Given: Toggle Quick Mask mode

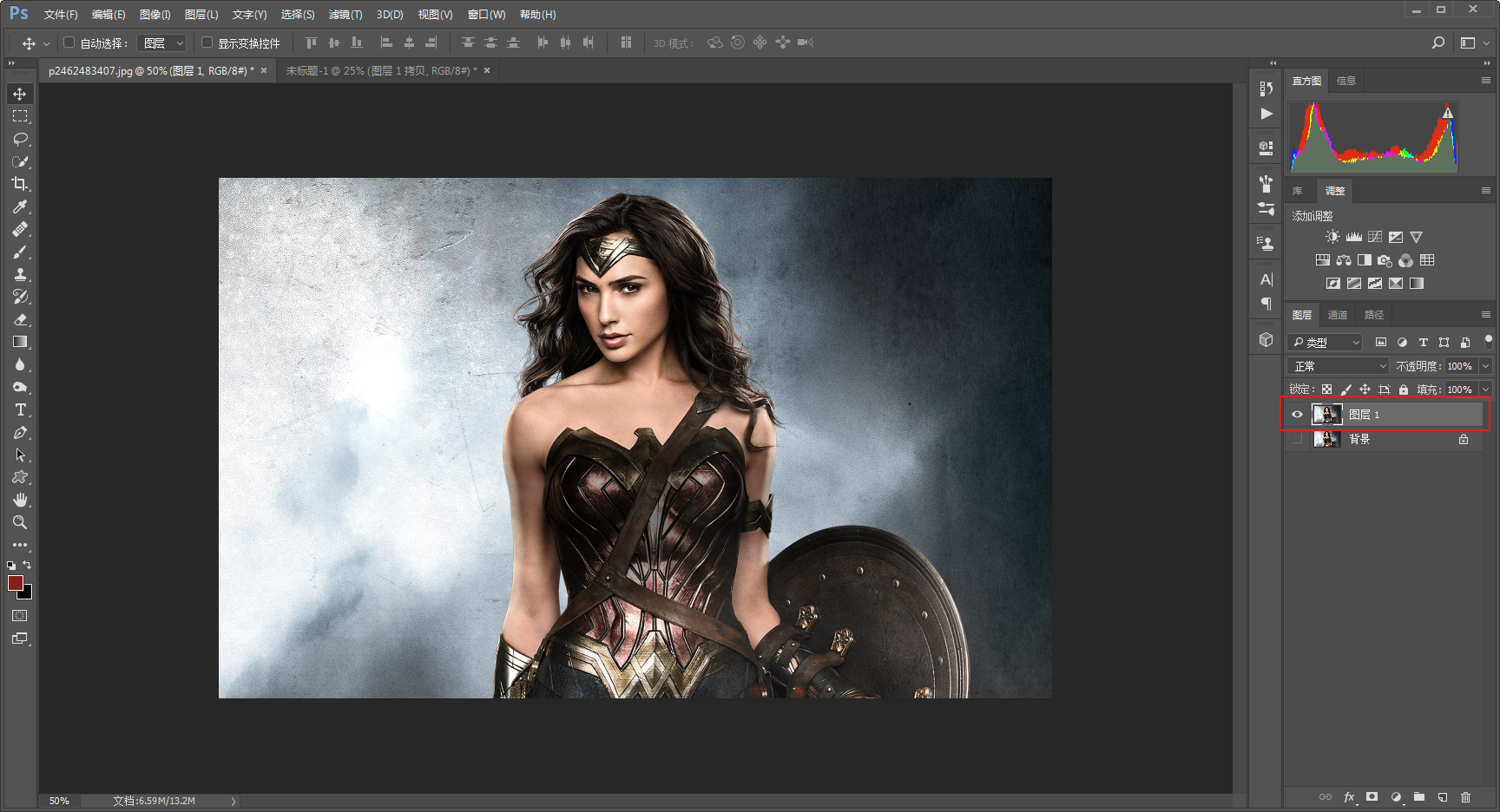Looking at the screenshot, I should (x=20, y=616).
